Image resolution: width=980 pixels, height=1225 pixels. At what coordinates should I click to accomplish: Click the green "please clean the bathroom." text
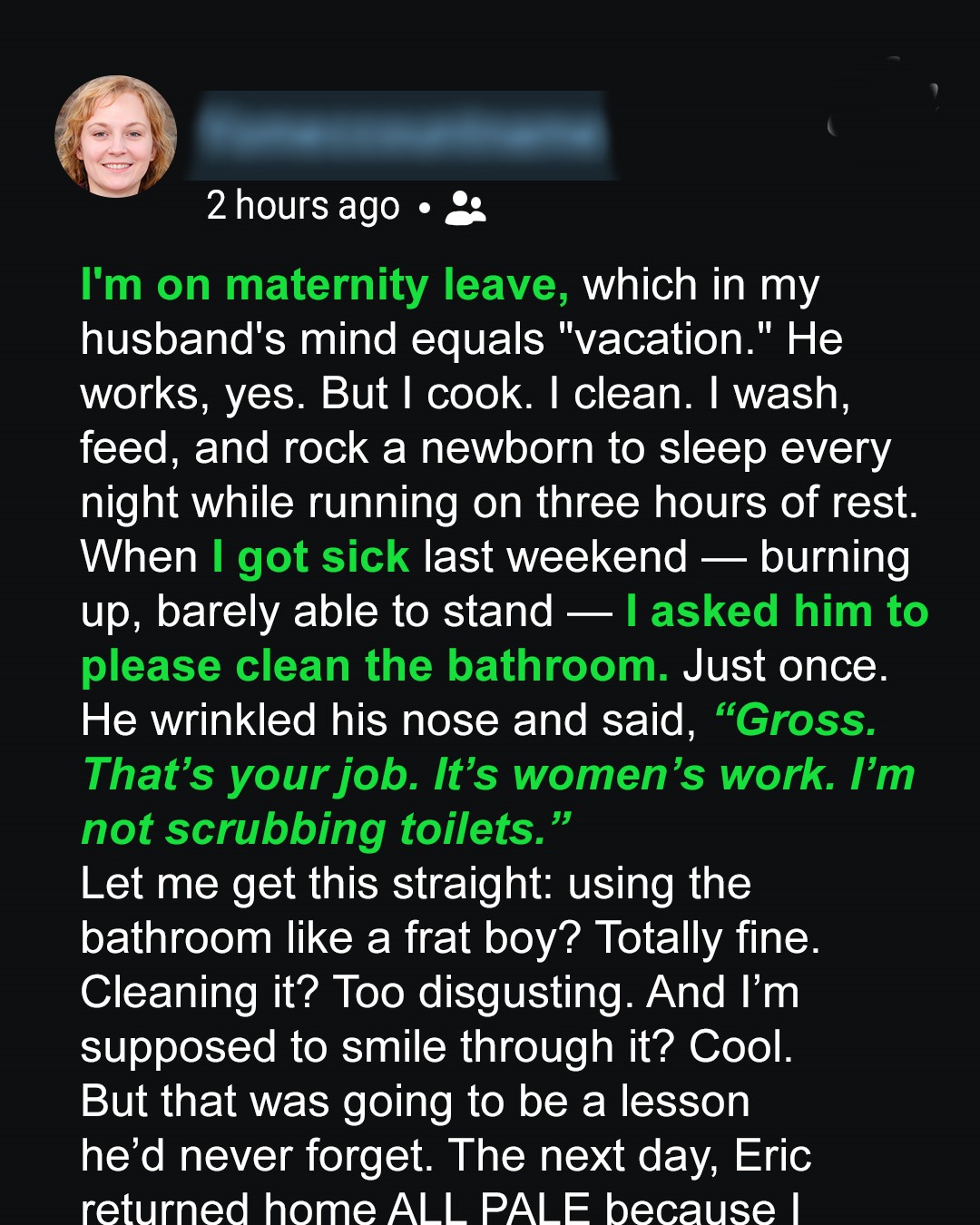pyautogui.click(x=375, y=667)
